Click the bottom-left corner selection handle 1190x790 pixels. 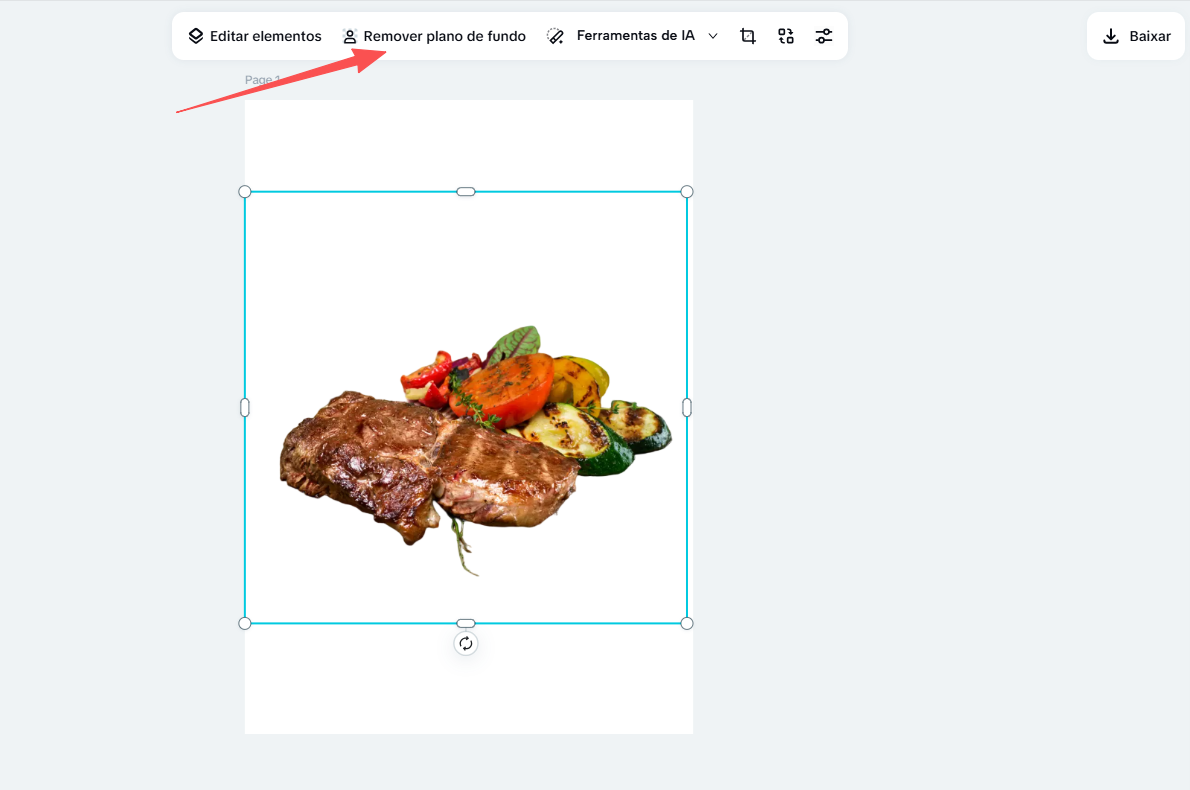tap(245, 622)
